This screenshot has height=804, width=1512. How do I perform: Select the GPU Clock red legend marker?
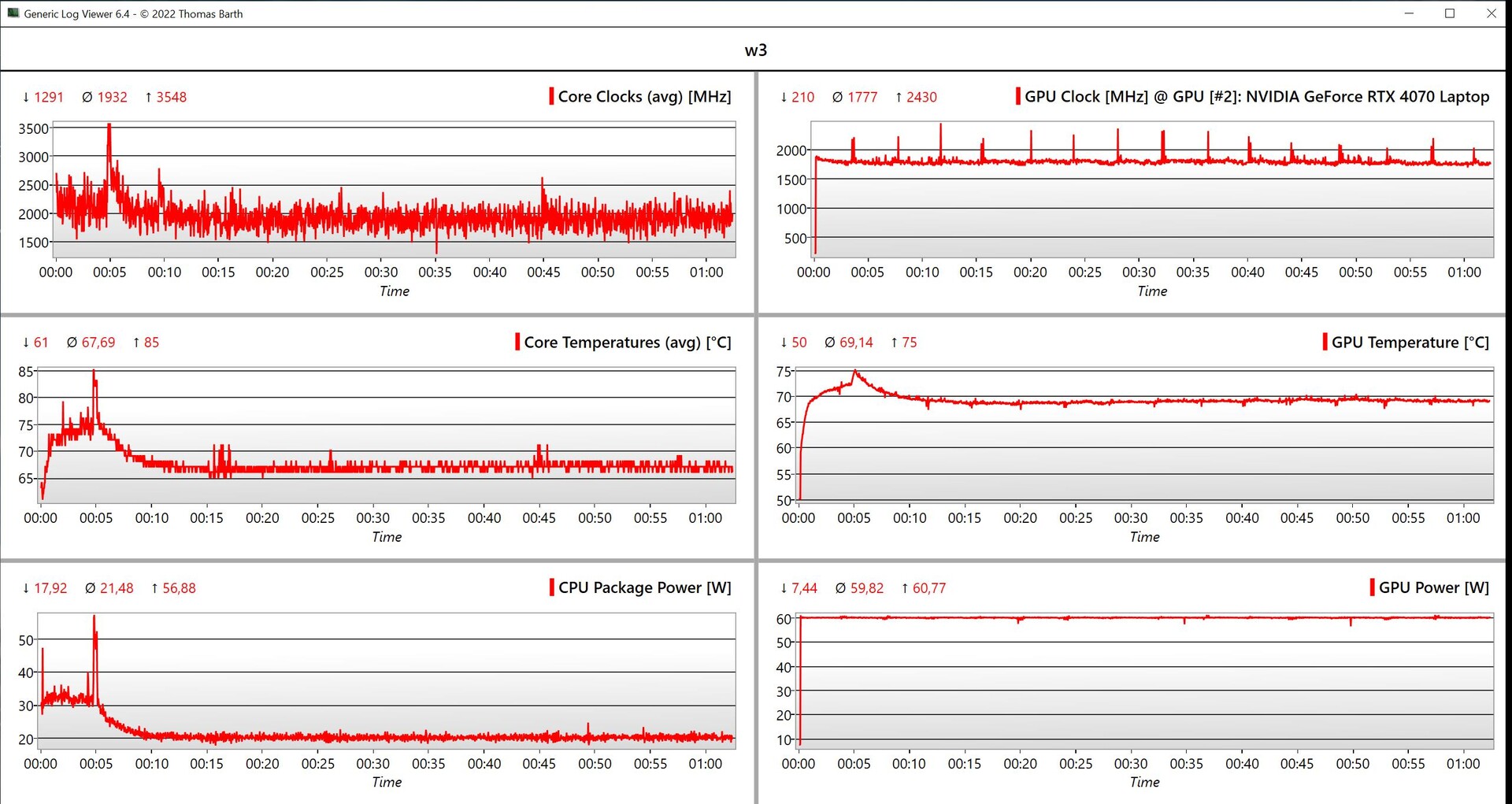[x=1017, y=97]
